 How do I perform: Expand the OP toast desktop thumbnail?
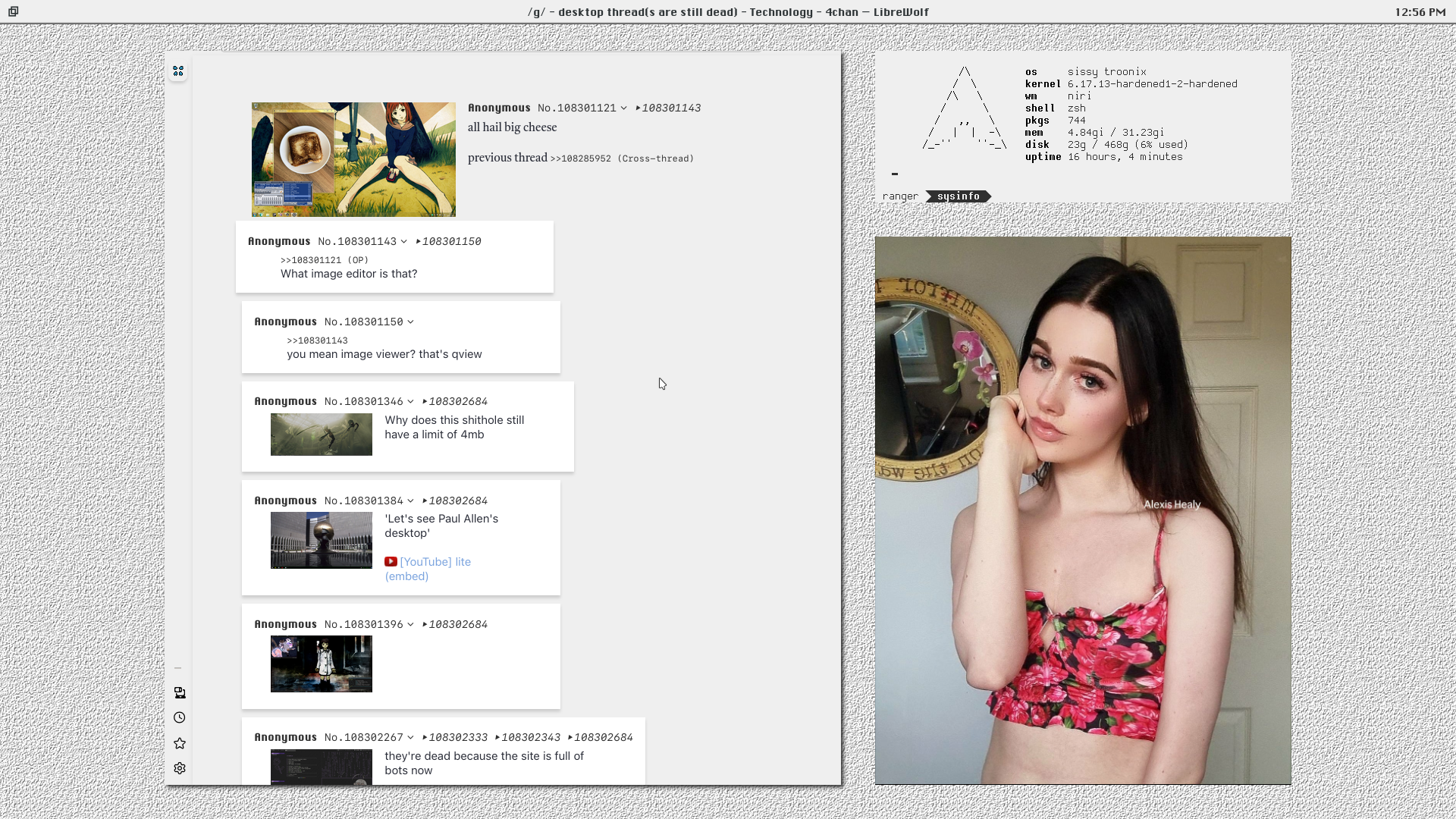tap(353, 159)
